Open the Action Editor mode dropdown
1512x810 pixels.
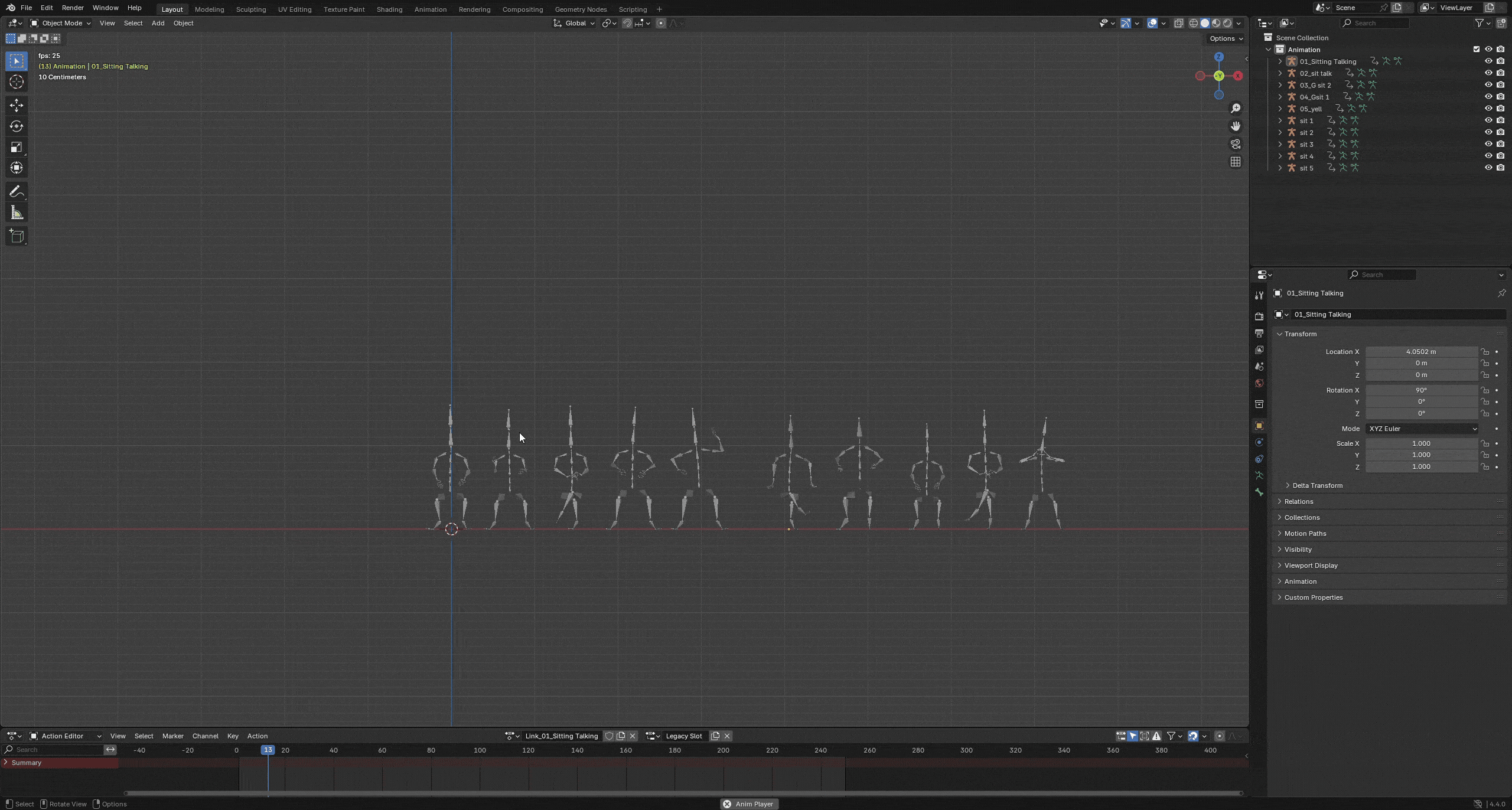(66, 736)
